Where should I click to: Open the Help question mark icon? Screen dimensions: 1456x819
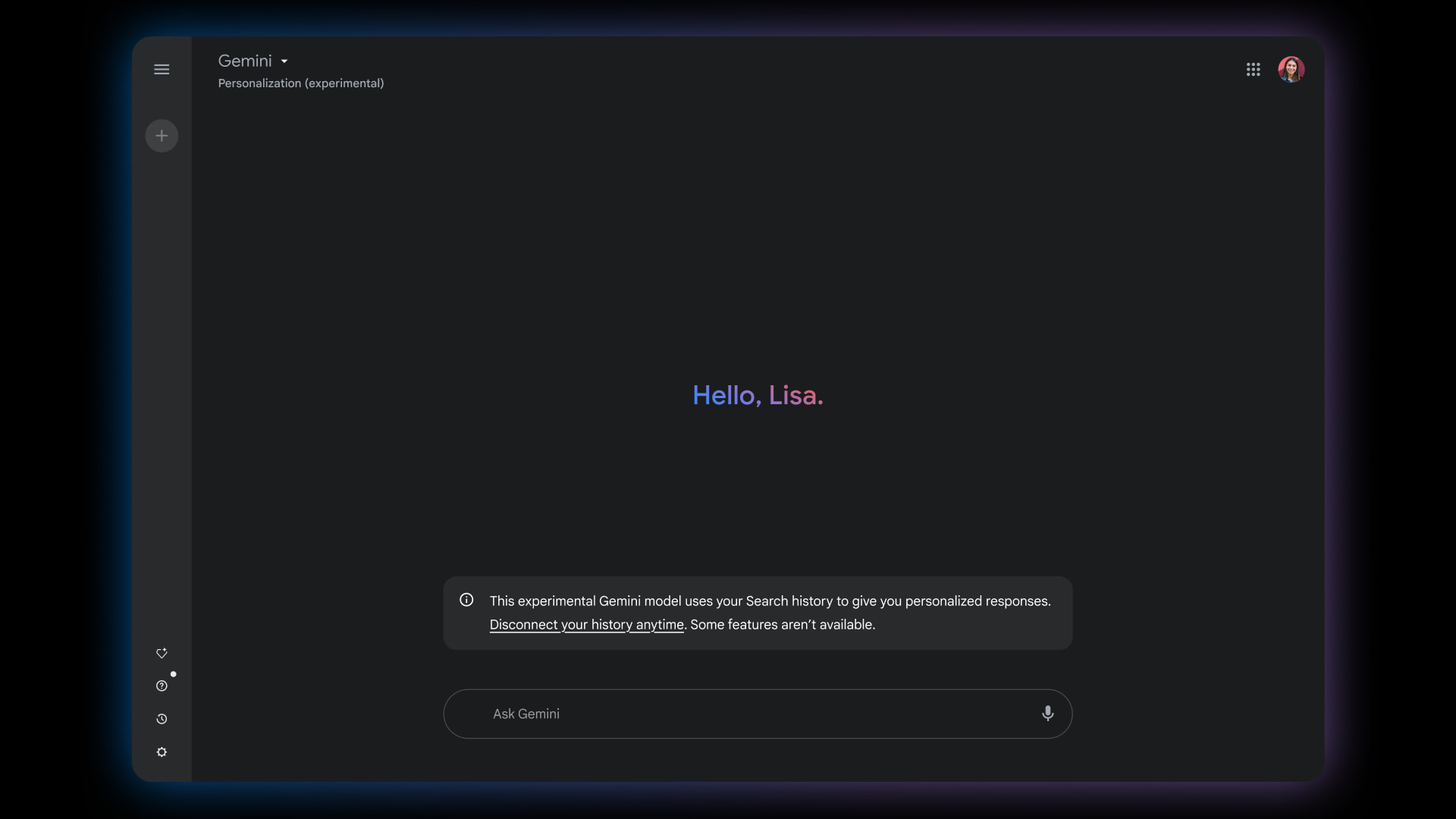tap(162, 686)
